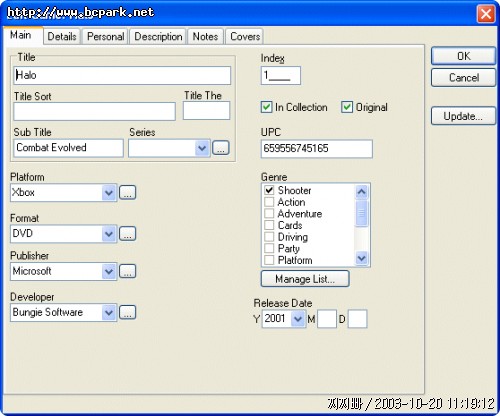Viewport: 500px width, 416px height.
Task: Check the Platform genre checkbox
Action: [269, 260]
